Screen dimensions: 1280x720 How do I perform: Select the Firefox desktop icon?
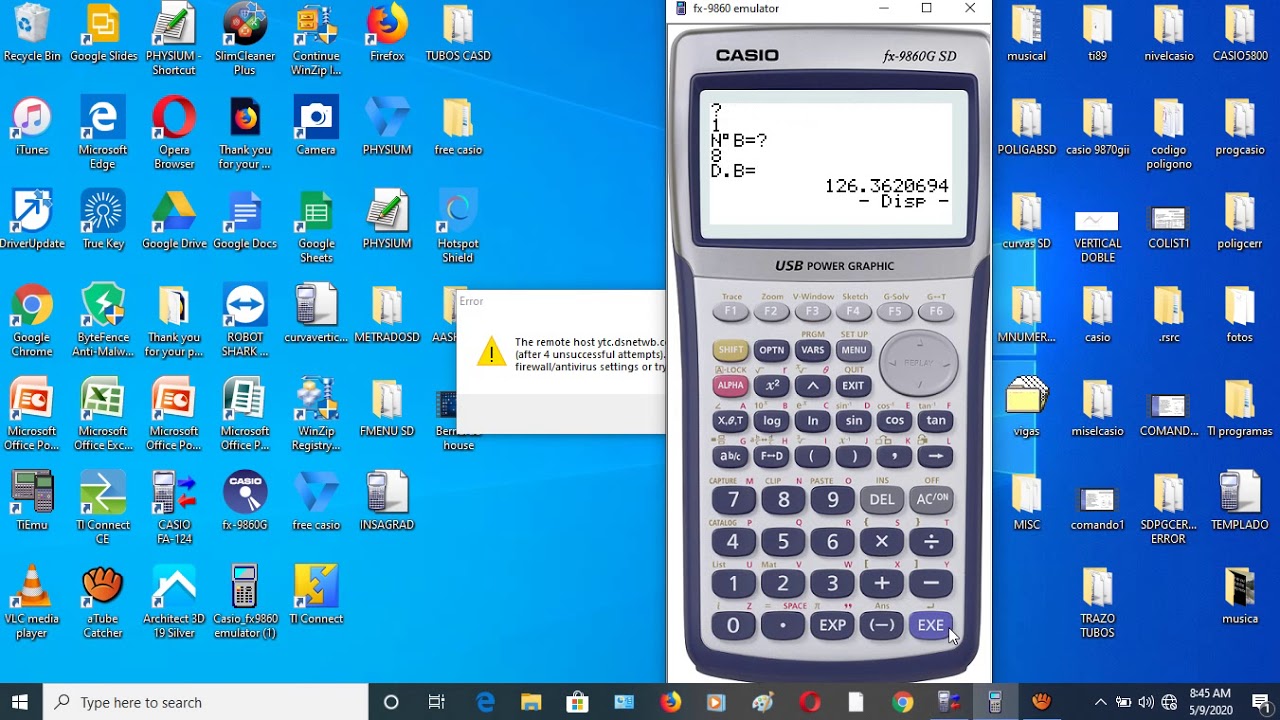coord(387,34)
